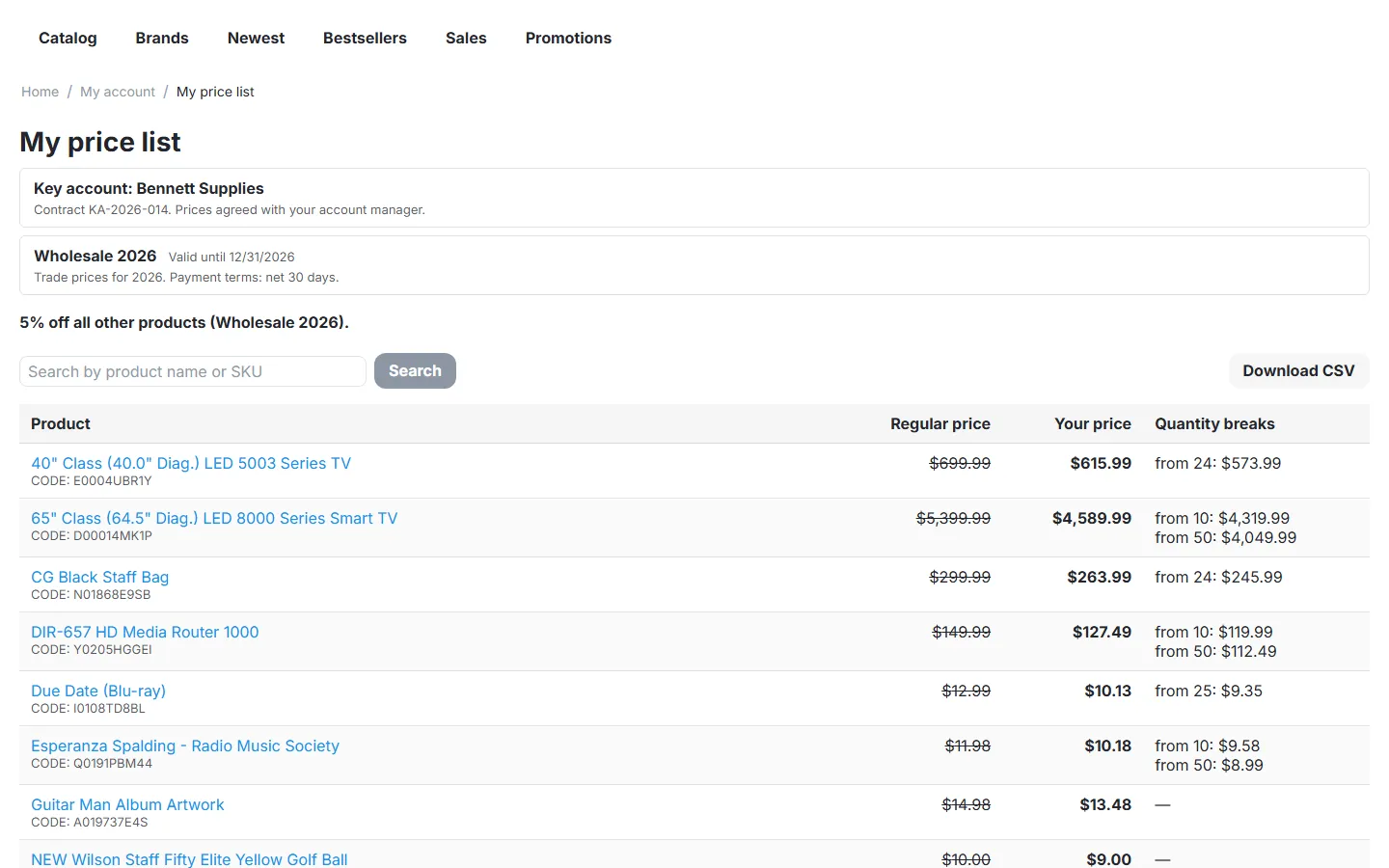Select the $13.48 Guitar Man price
Viewport: 1389px width, 868px height.
[x=1105, y=804]
